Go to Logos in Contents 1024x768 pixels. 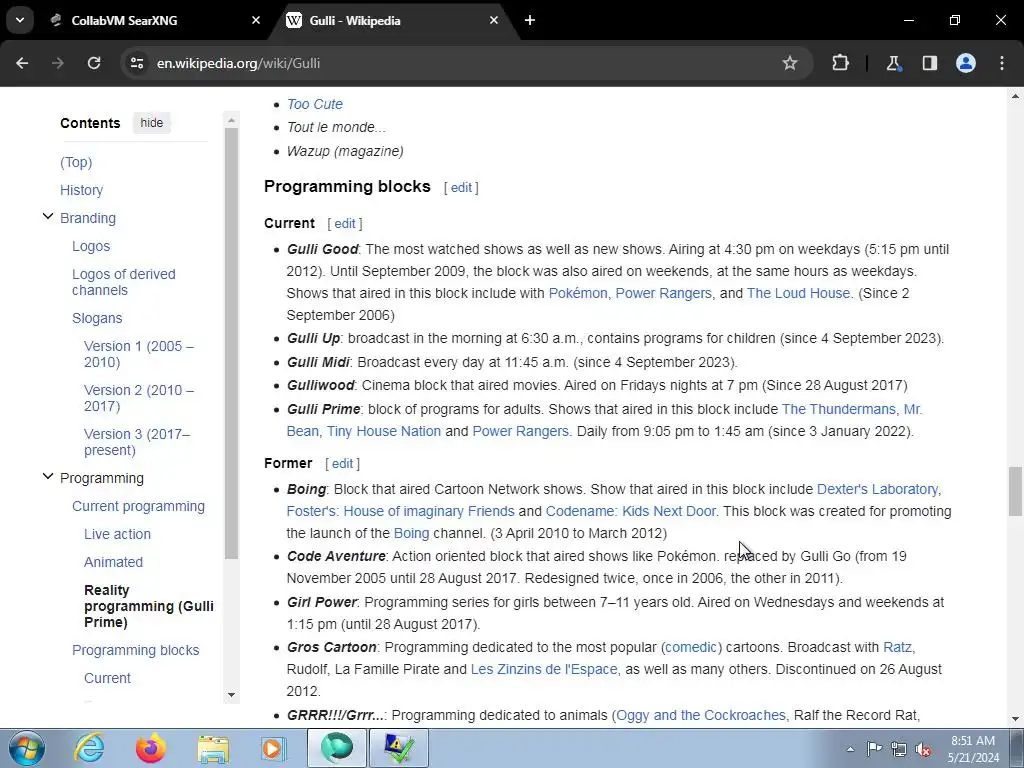[91, 246]
